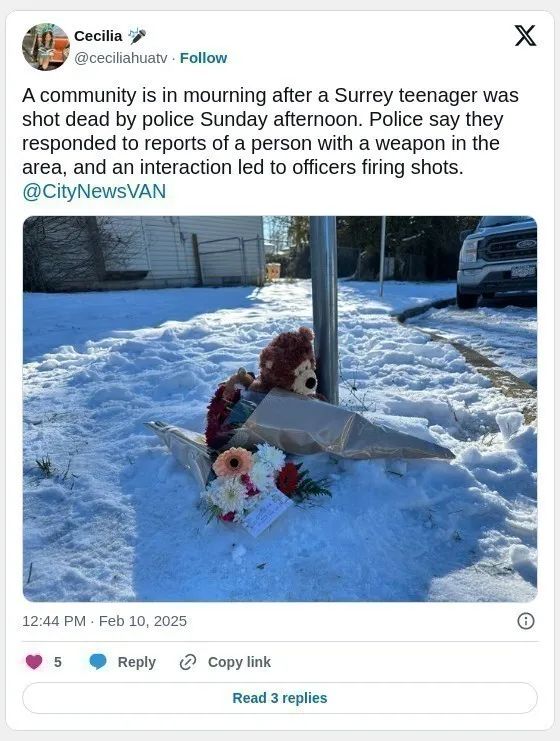Click the tweet text about Surrey teenager
This screenshot has height=741, width=560.
270,131
